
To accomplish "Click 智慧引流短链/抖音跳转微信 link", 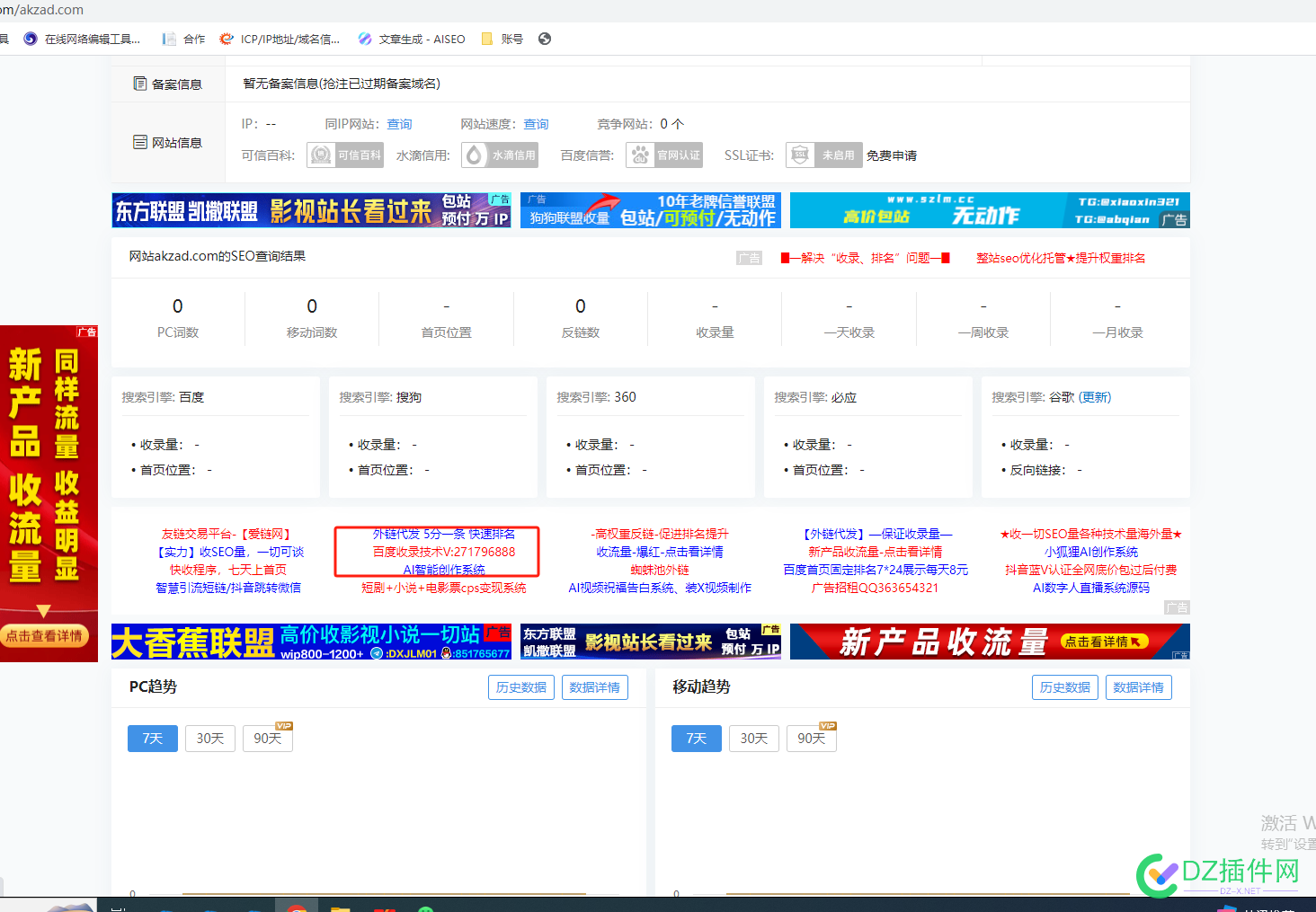I will coord(228,588).
